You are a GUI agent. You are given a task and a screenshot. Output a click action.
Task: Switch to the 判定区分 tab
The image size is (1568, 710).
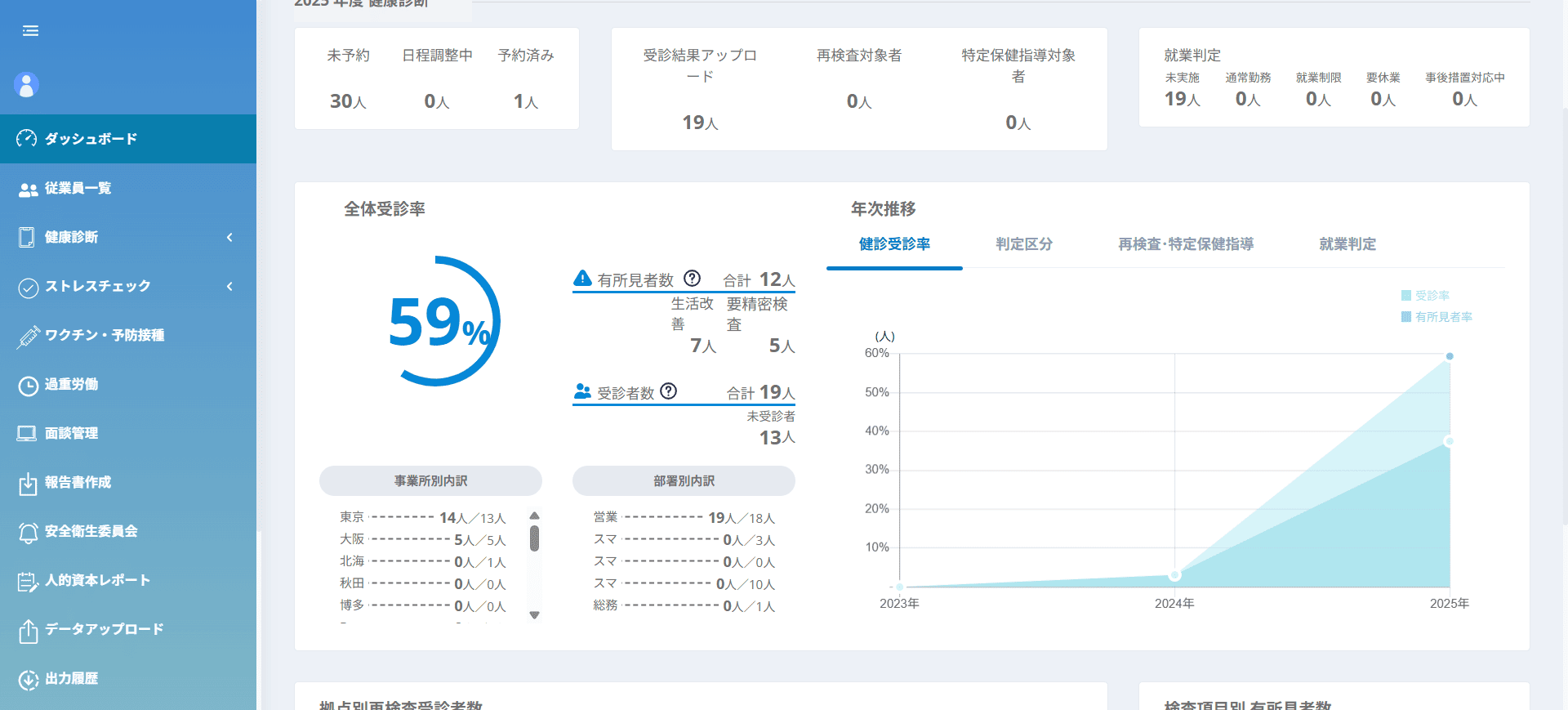pos(1023,244)
